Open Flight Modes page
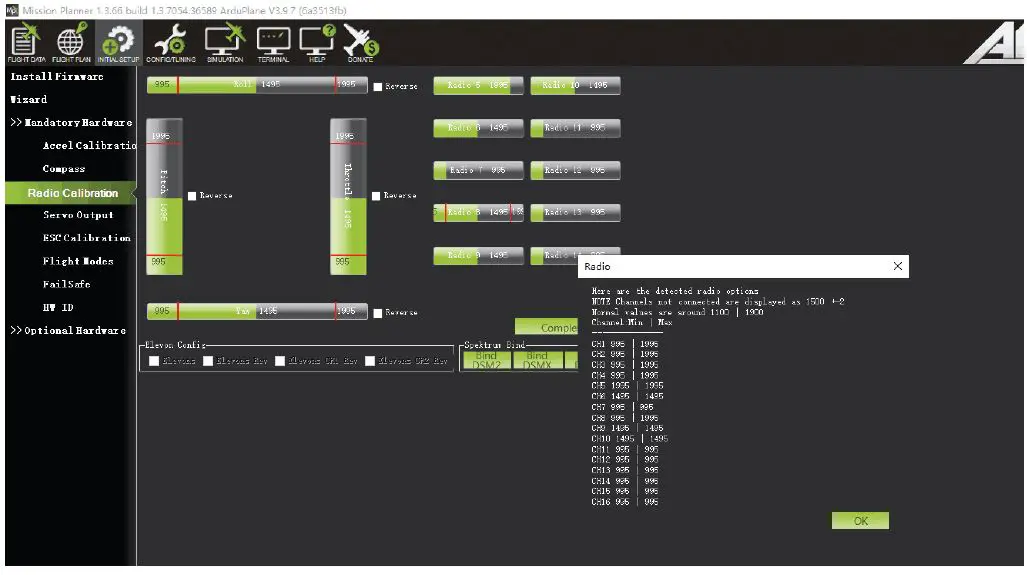Screen dimensions: 1033x575 pyautogui.click(x=78, y=261)
